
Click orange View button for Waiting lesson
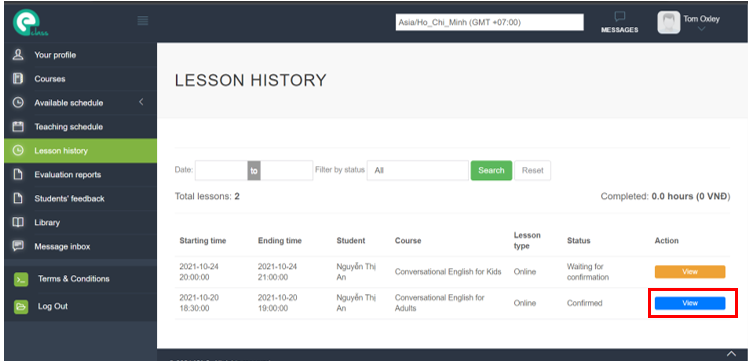click(x=690, y=272)
